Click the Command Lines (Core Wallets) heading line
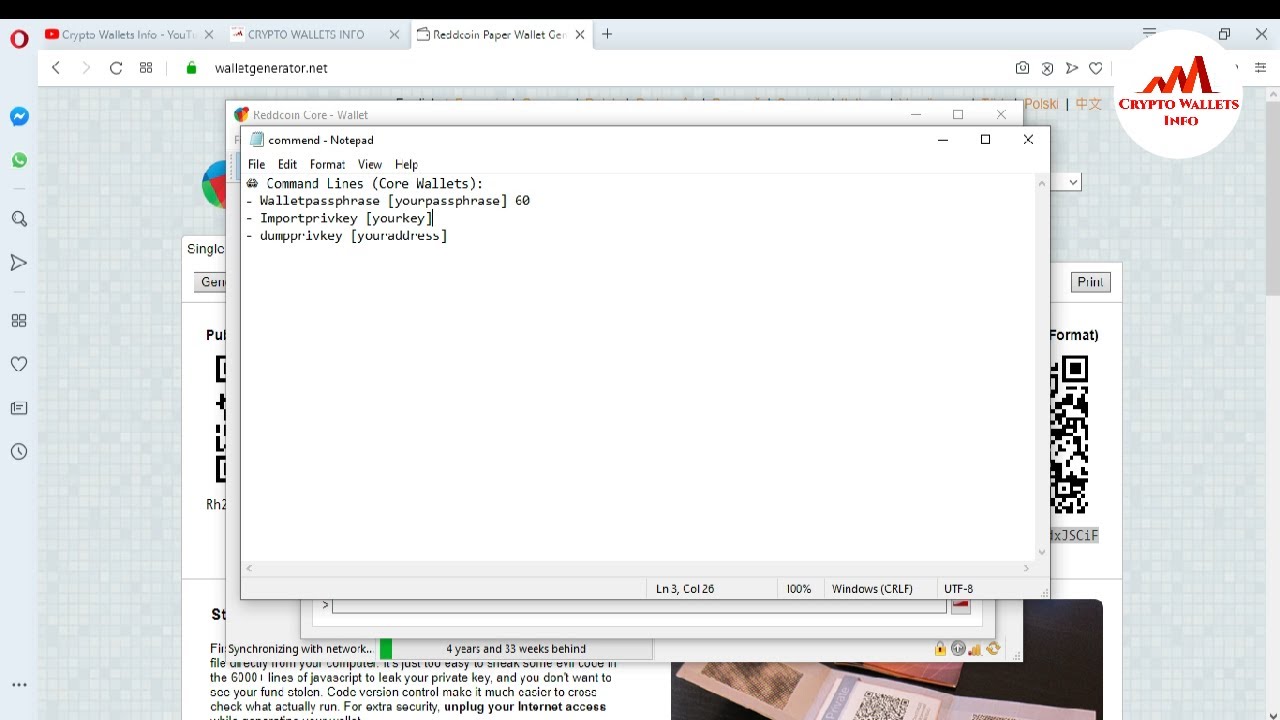This screenshot has width=1280, height=720. [x=365, y=183]
